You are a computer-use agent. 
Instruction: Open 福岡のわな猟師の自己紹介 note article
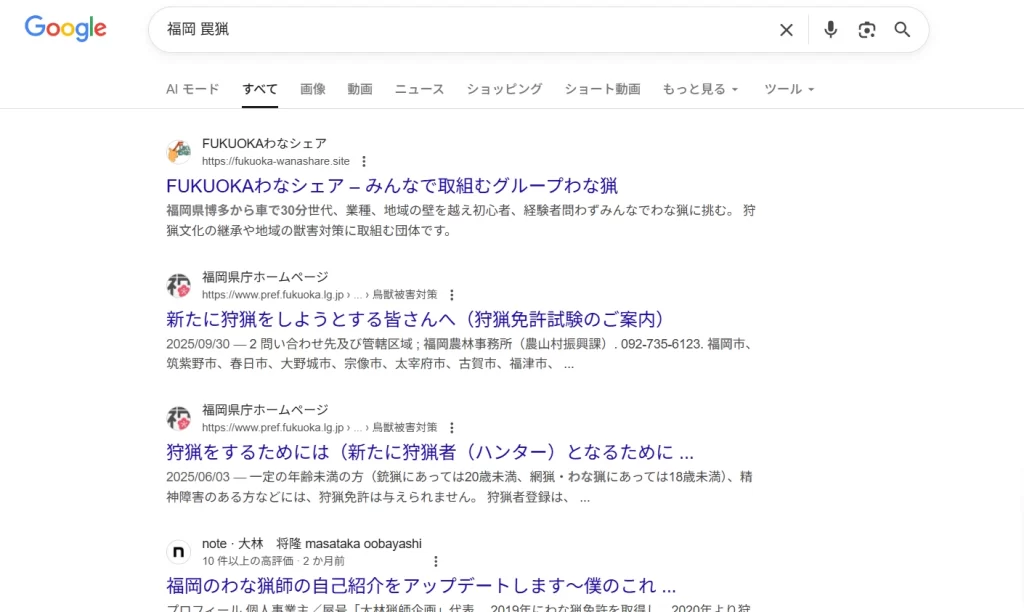click(421, 586)
